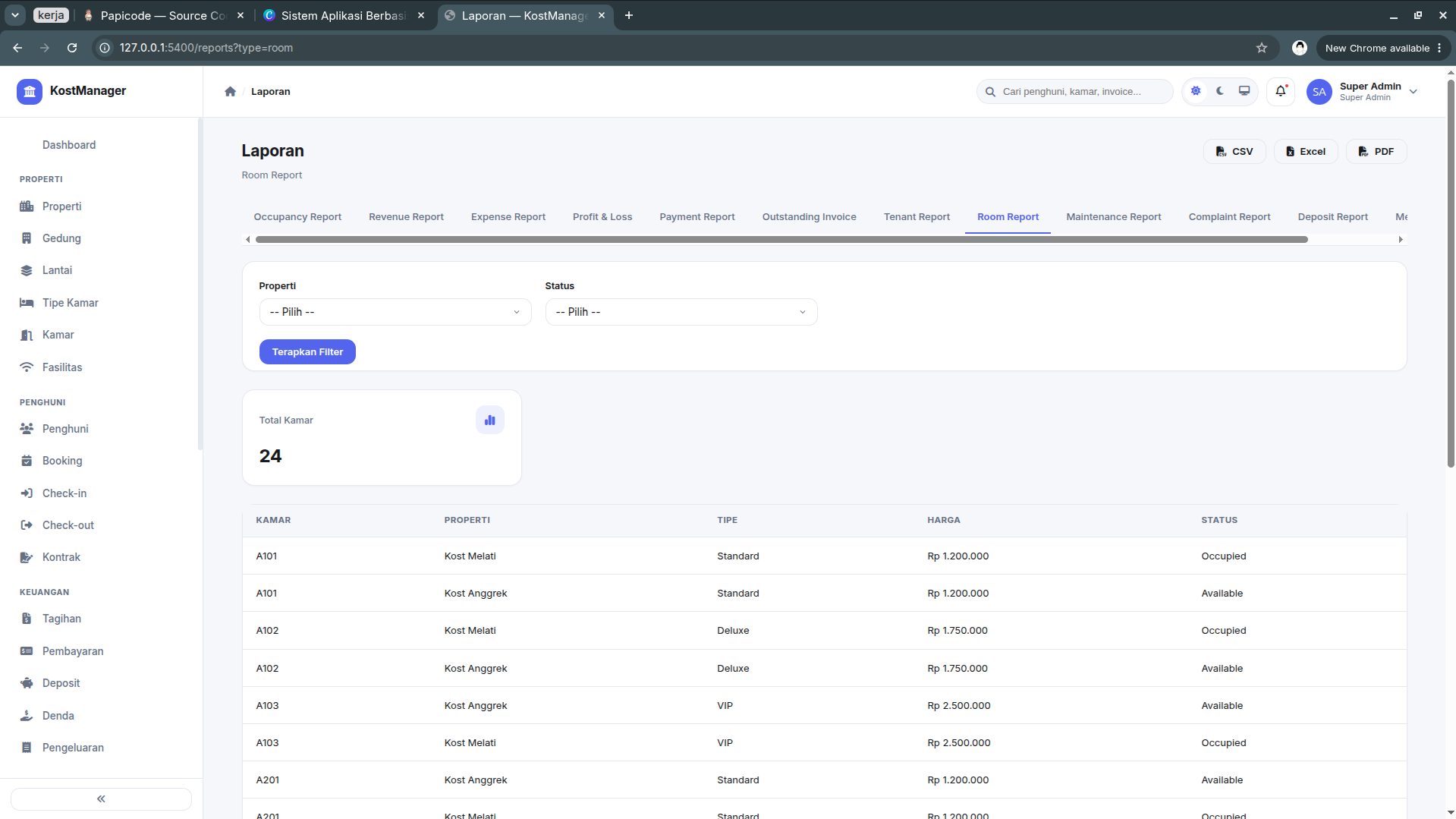
Task: Open the Tenant Report tab
Action: 917,216
